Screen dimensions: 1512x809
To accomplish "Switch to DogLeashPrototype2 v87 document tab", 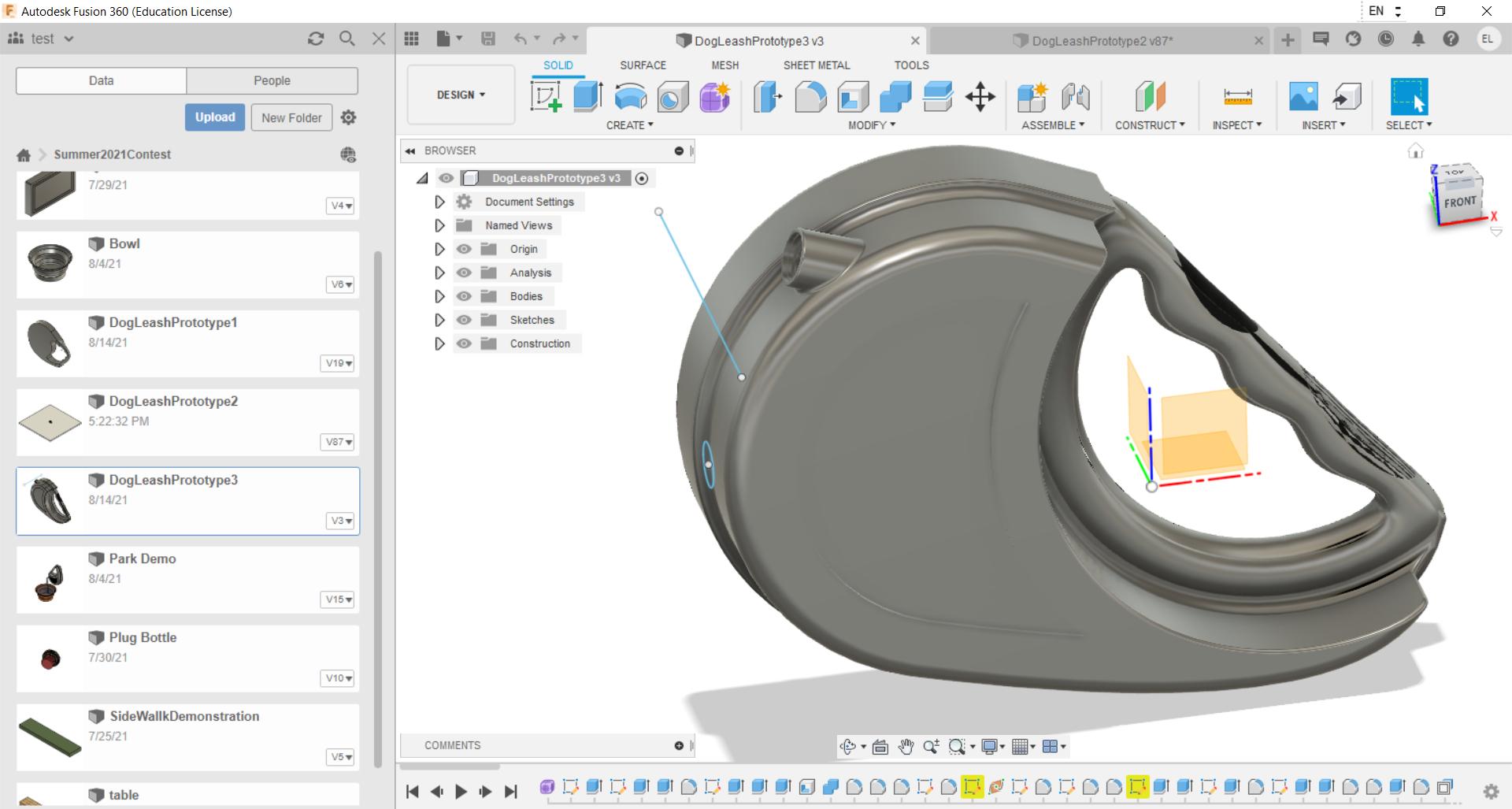I will click(x=1102, y=41).
